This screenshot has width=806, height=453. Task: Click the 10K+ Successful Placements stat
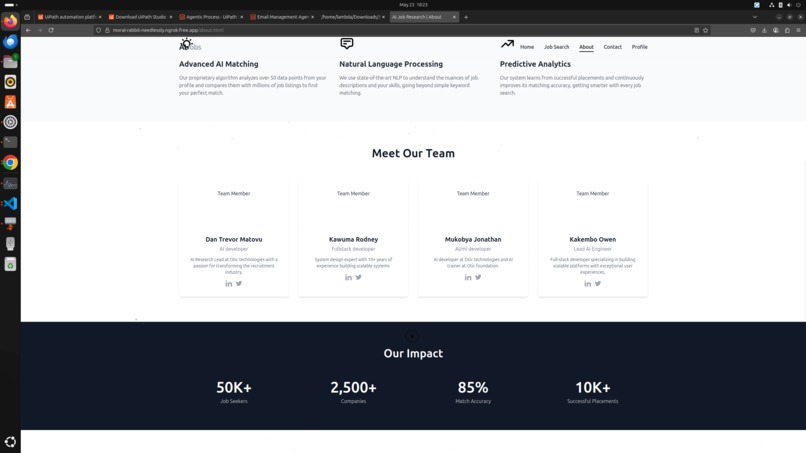[x=593, y=391]
